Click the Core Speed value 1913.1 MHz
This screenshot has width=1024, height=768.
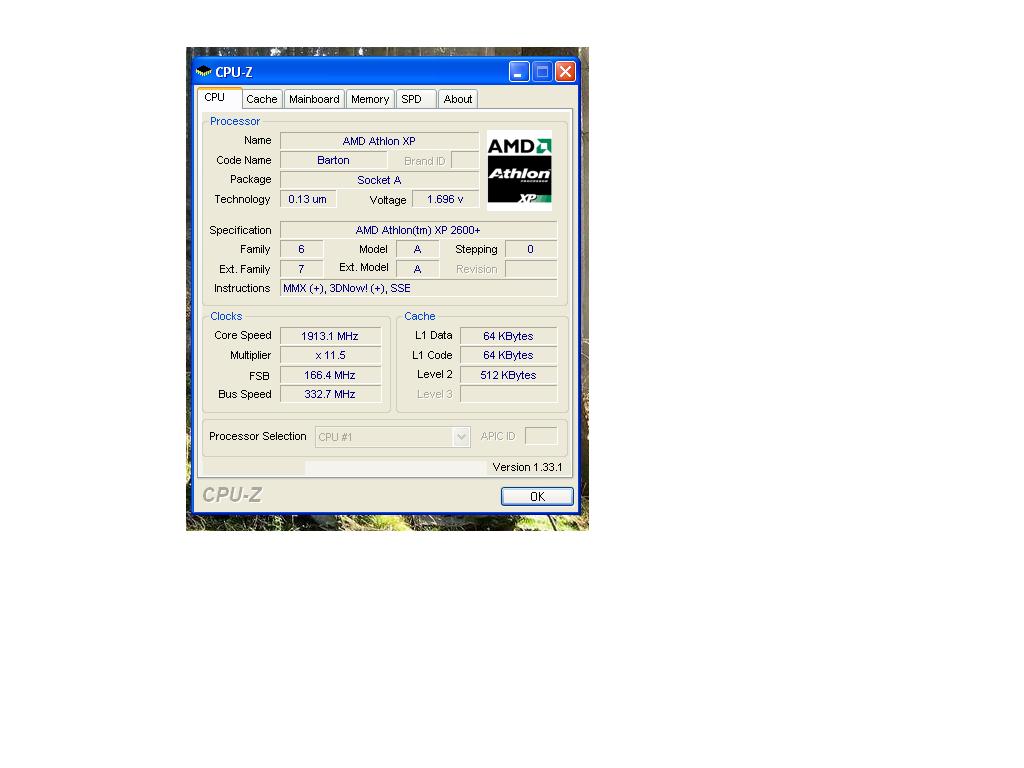(330, 336)
